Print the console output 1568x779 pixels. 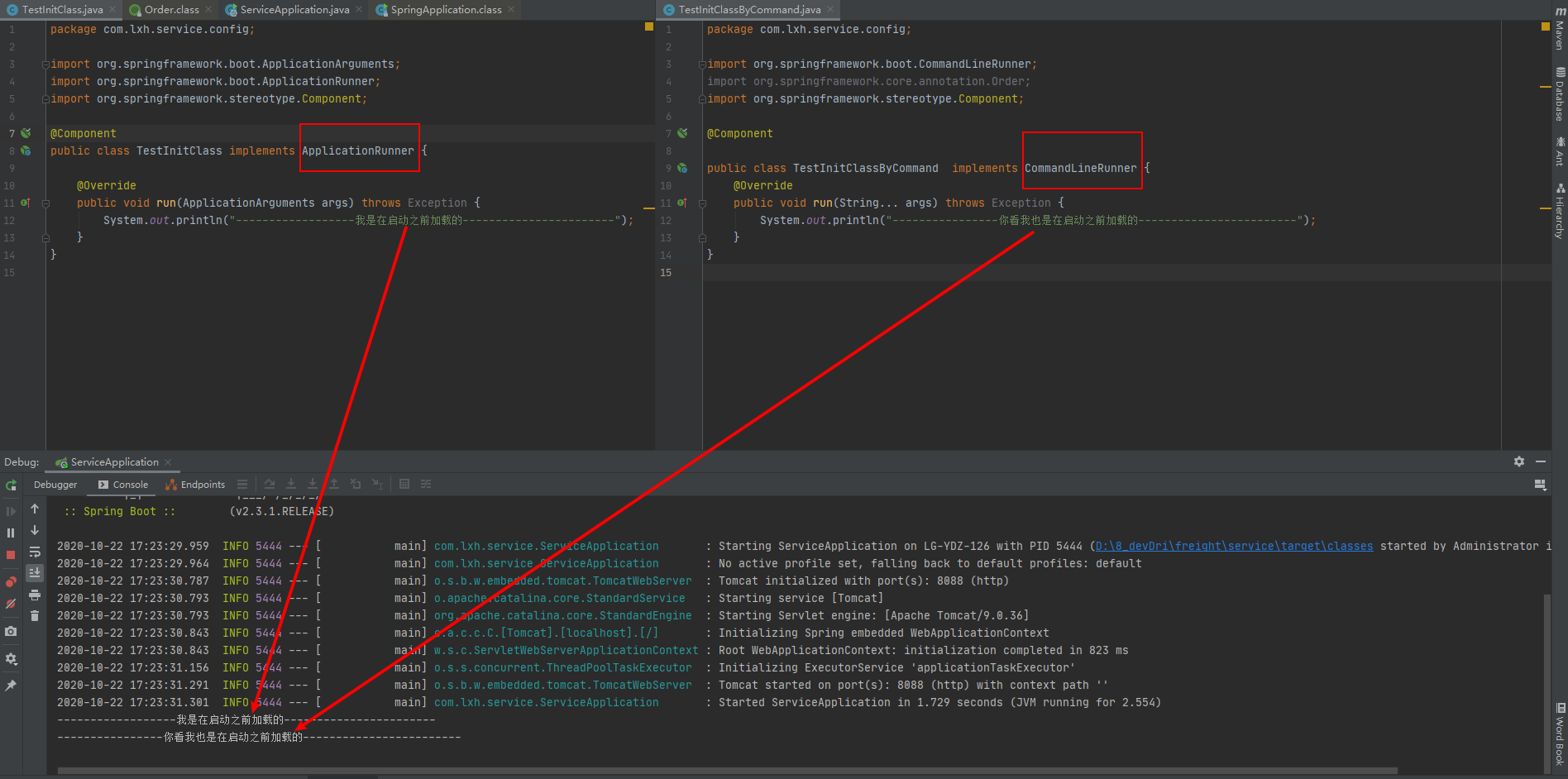point(35,595)
